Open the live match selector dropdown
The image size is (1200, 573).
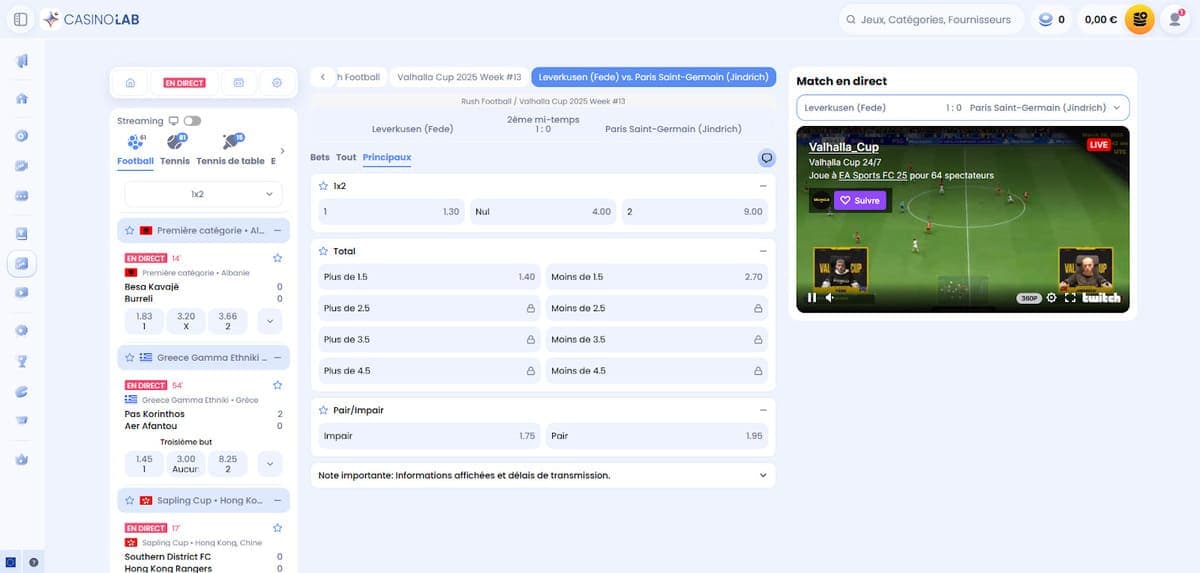pyautogui.click(x=963, y=107)
